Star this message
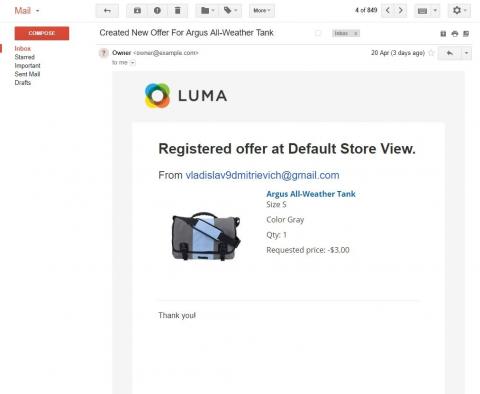 click(x=431, y=53)
